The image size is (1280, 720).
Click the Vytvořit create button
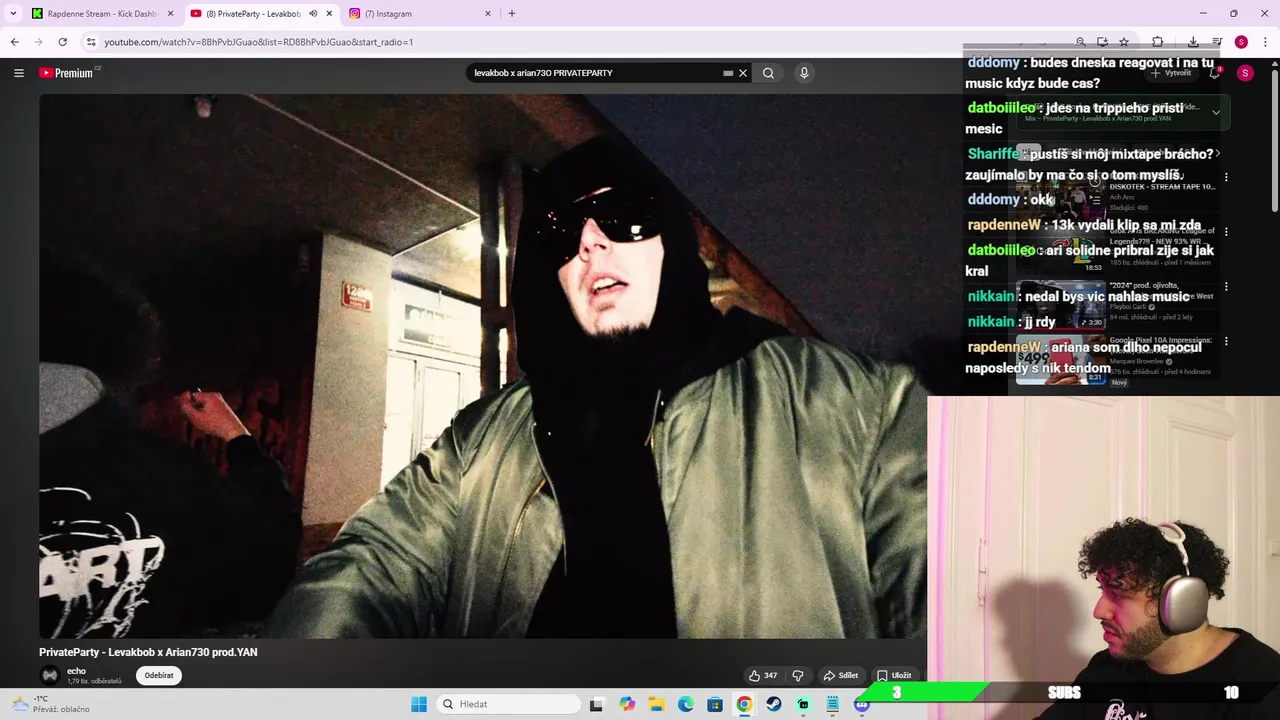(1170, 73)
